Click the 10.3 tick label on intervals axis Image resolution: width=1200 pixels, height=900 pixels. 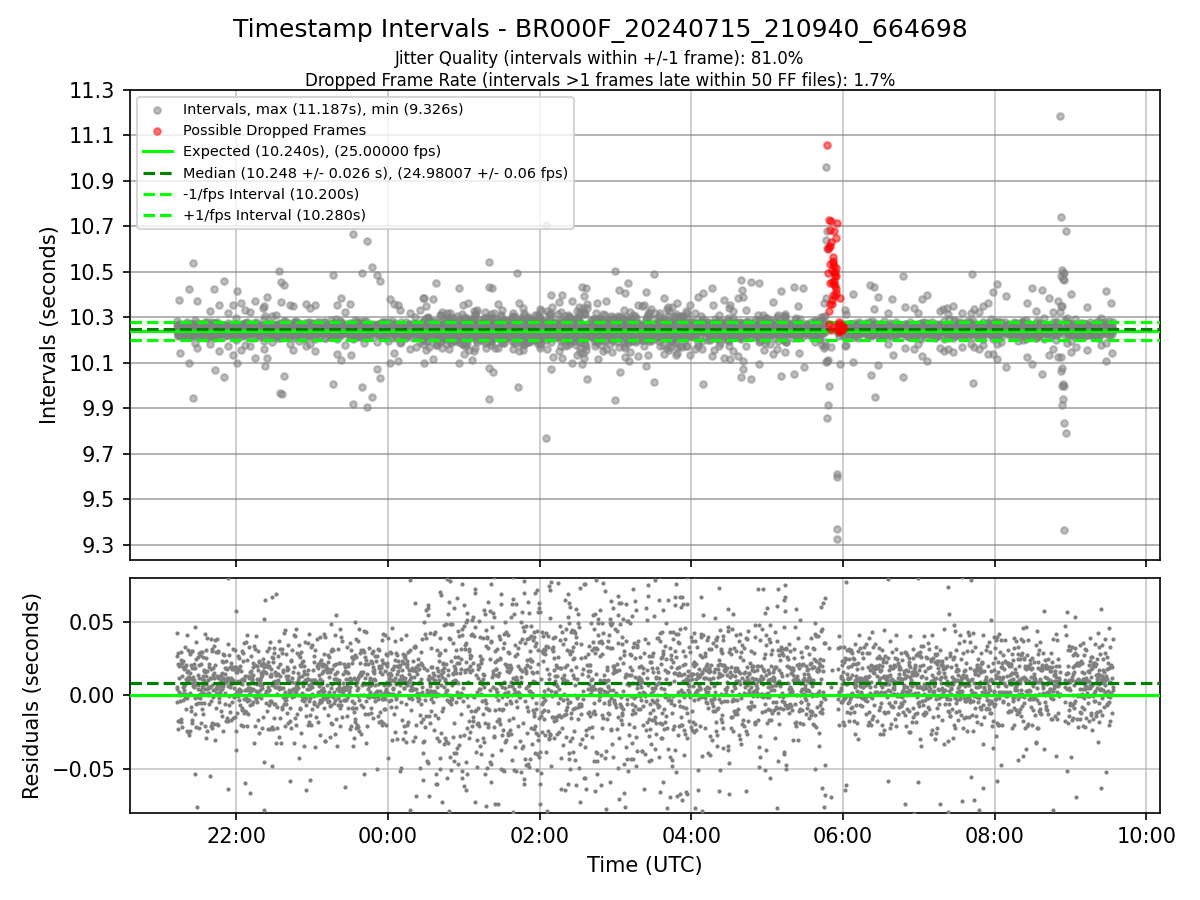92,318
